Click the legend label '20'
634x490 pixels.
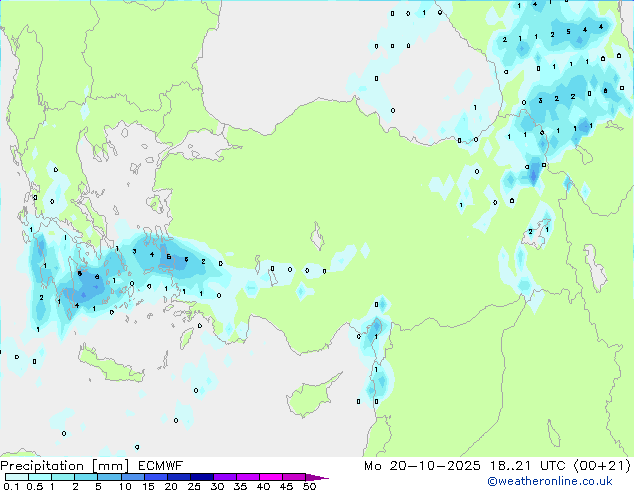171,486
